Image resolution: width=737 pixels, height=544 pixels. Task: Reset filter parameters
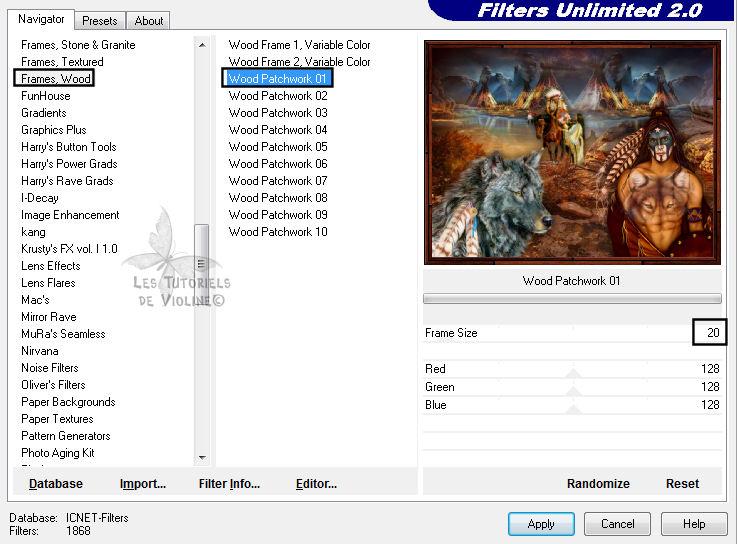pos(682,484)
